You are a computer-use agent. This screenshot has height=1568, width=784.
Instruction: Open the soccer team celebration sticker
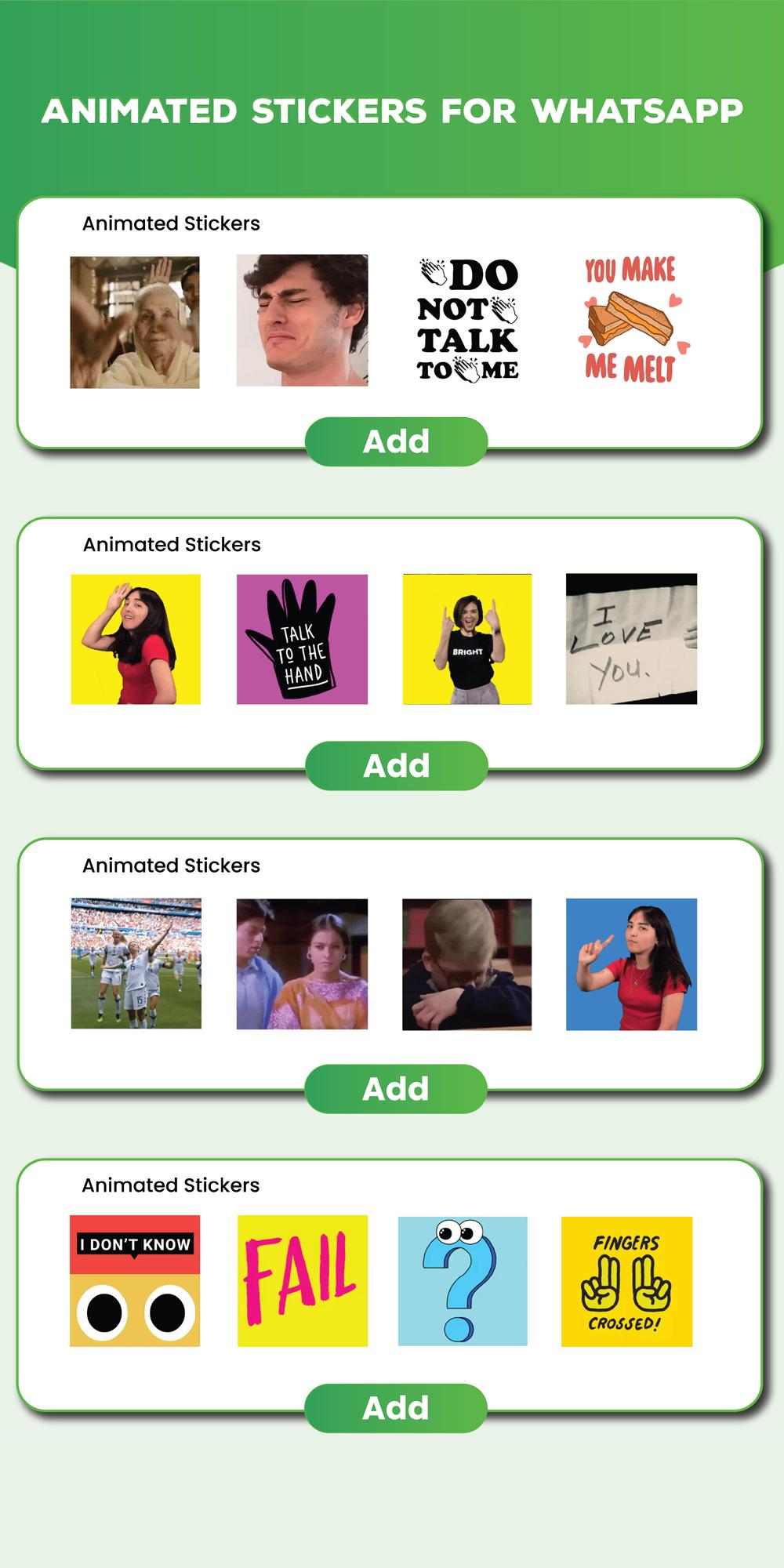click(x=136, y=964)
